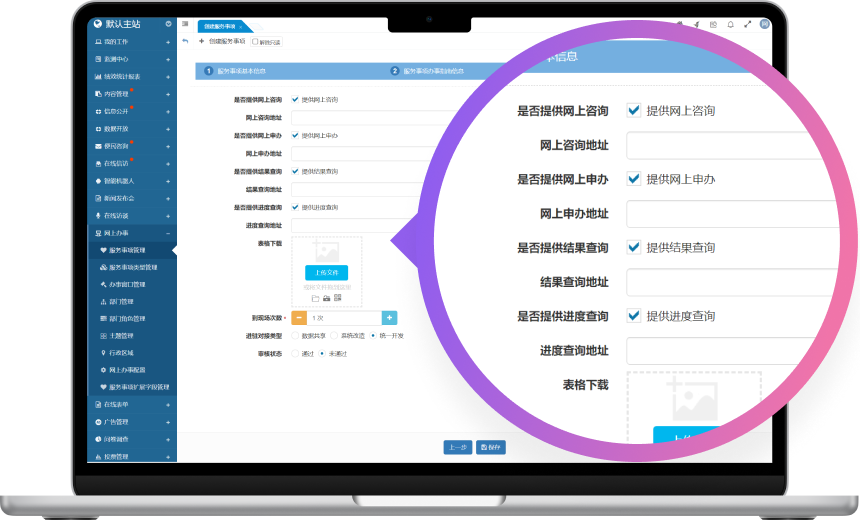Click the 上传文件 upload button
Screen dimensions: 860x520
(326, 272)
